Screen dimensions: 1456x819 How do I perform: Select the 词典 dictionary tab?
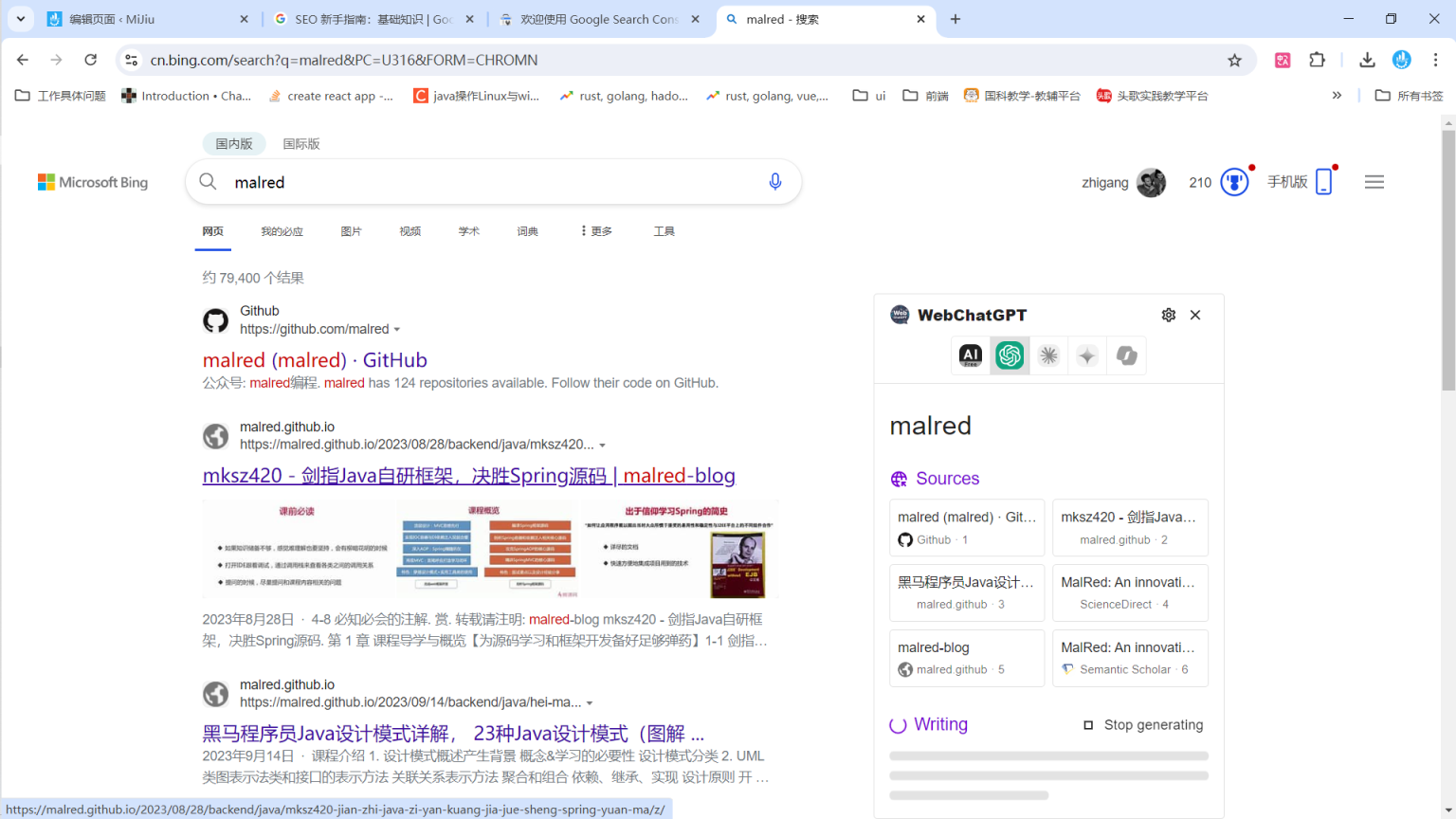[x=527, y=231]
